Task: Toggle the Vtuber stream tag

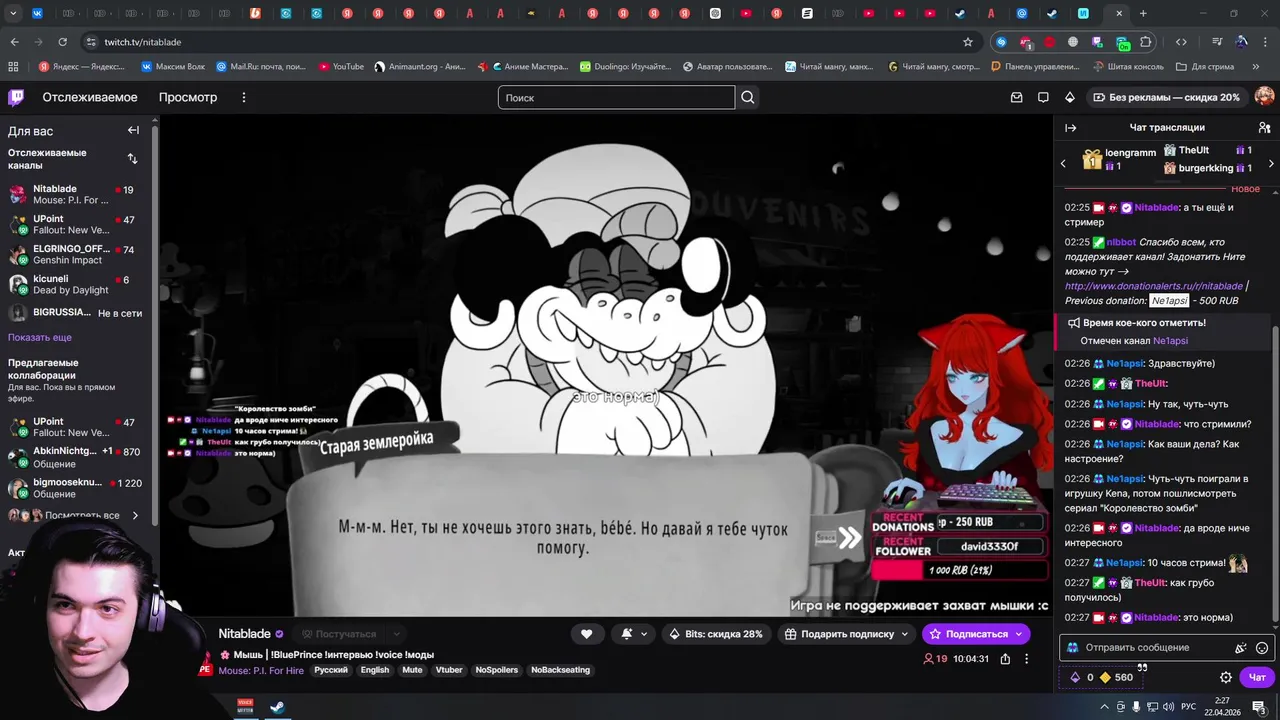Action: coord(449,670)
